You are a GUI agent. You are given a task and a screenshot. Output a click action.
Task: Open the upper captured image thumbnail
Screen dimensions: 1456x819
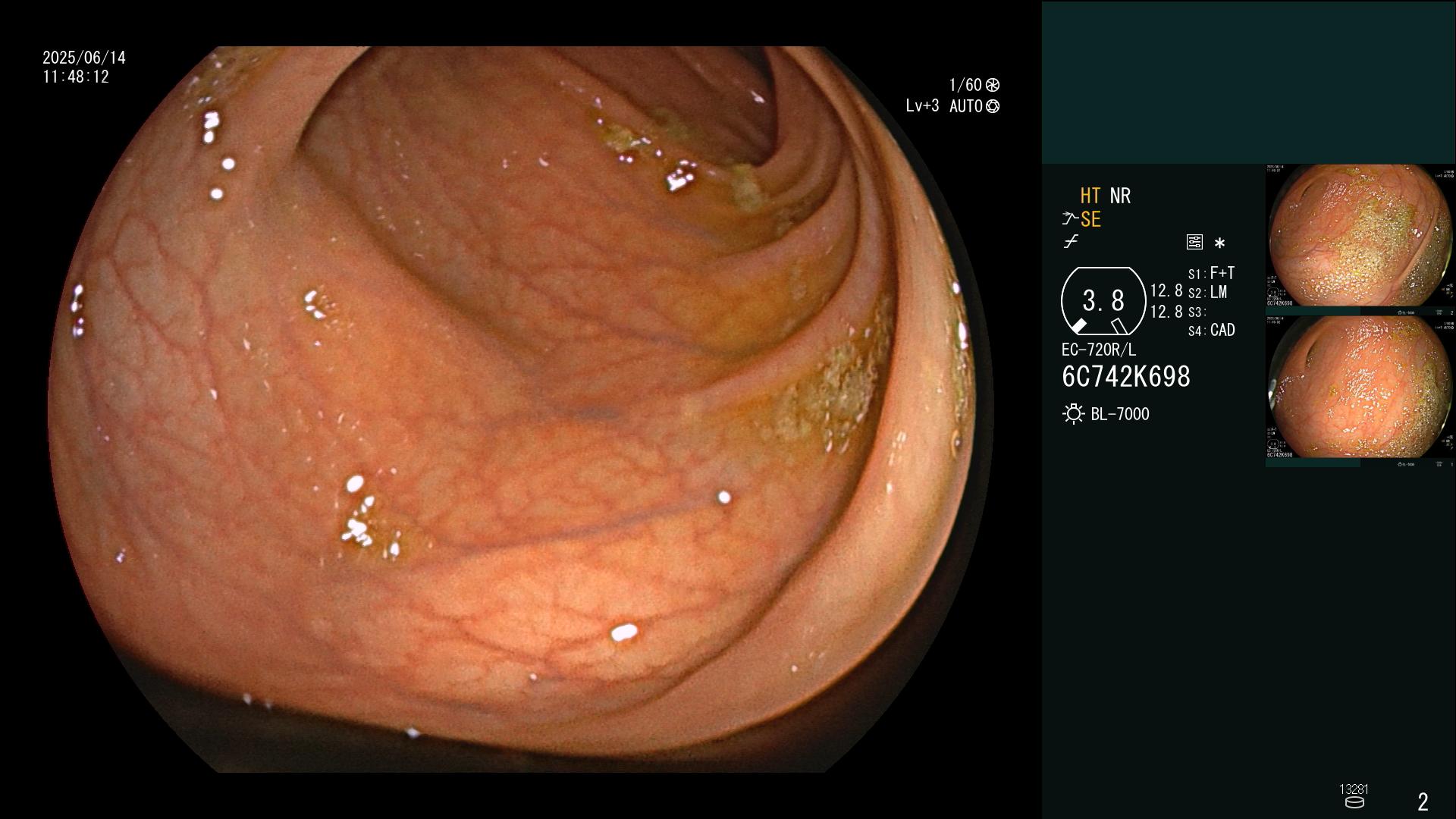coord(1360,240)
